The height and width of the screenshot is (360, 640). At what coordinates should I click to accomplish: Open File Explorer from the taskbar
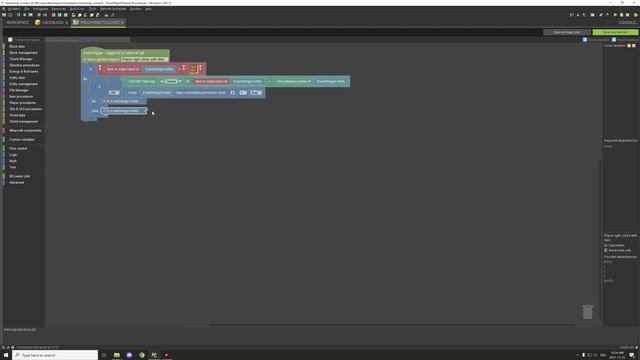[x=117, y=355]
